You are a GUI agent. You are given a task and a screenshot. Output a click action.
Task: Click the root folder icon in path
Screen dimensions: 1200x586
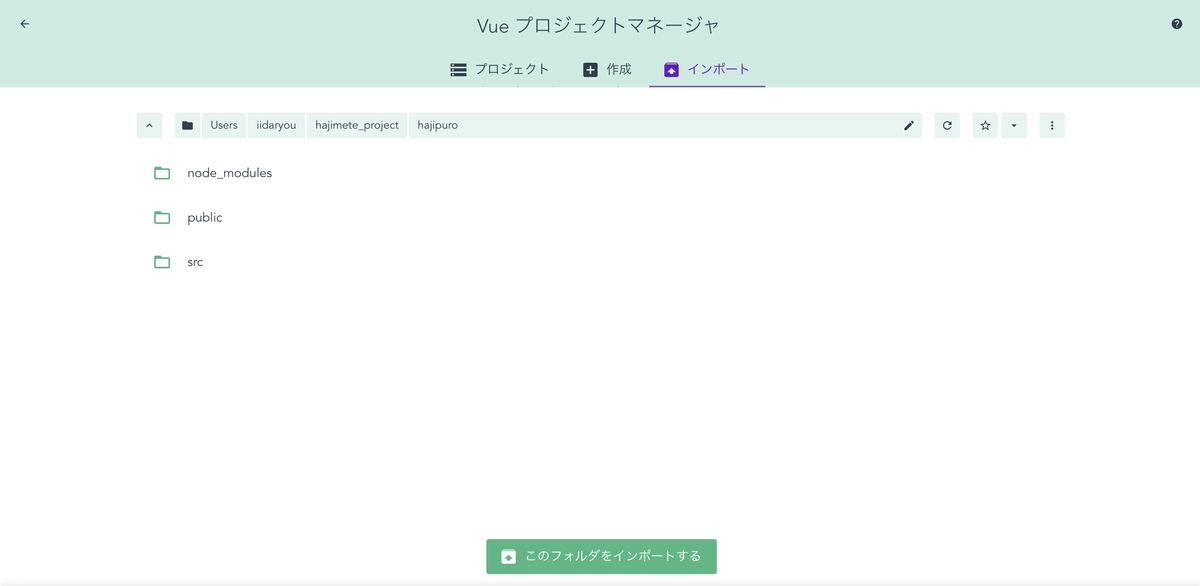click(187, 125)
